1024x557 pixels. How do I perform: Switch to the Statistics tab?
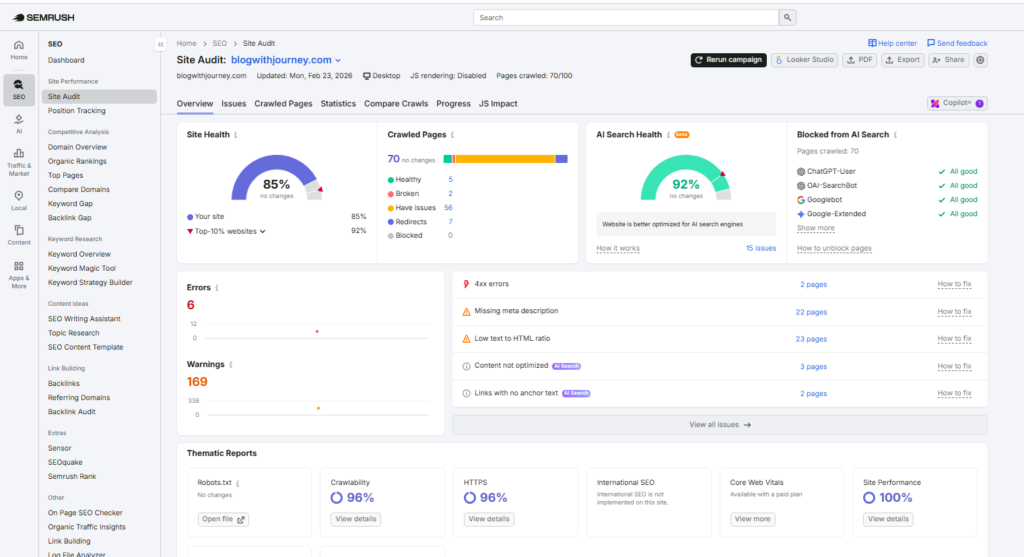coord(338,104)
